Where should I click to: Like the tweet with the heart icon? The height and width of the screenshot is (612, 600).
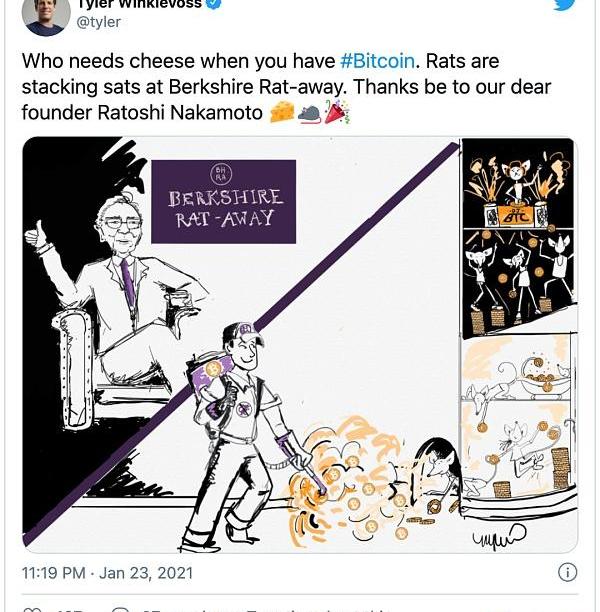pos(33,609)
